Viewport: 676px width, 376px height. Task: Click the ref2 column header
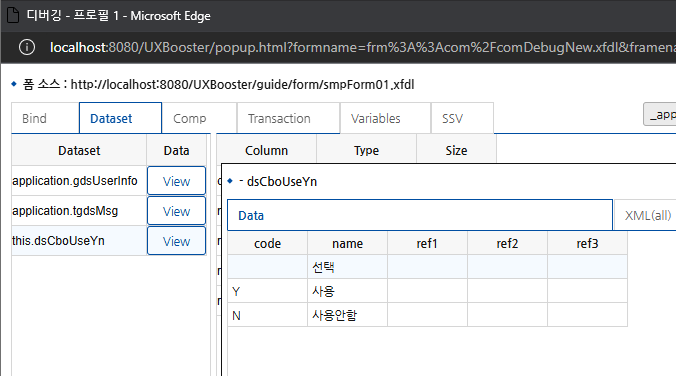click(x=507, y=244)
